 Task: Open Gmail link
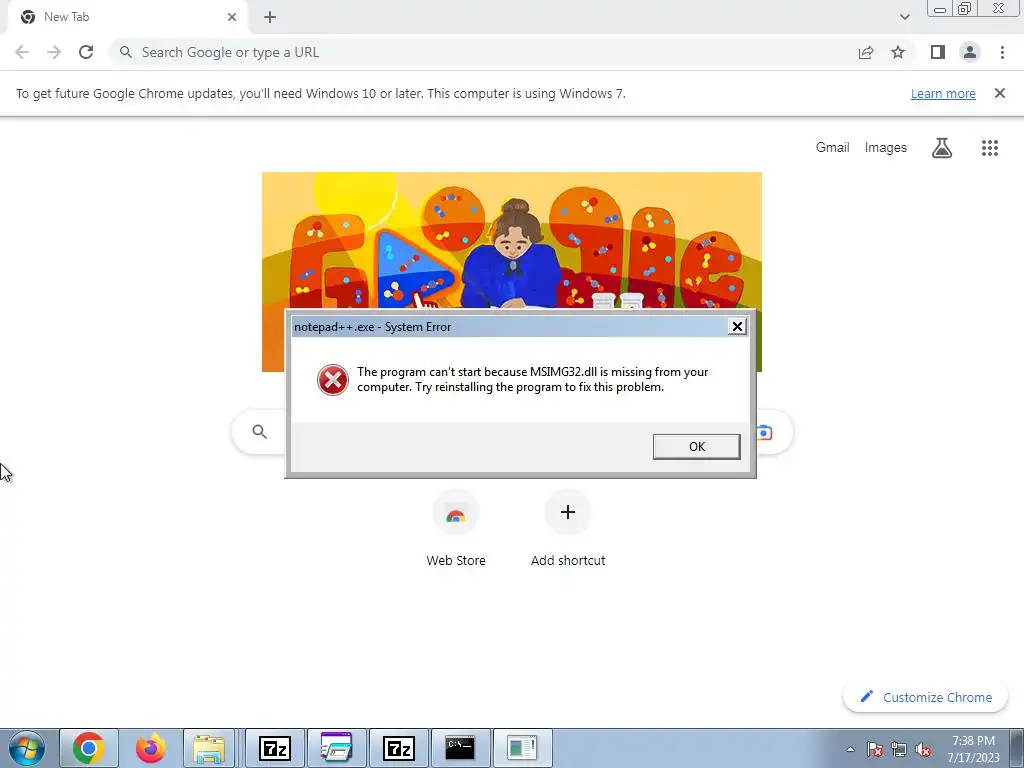tap(832, 148)
